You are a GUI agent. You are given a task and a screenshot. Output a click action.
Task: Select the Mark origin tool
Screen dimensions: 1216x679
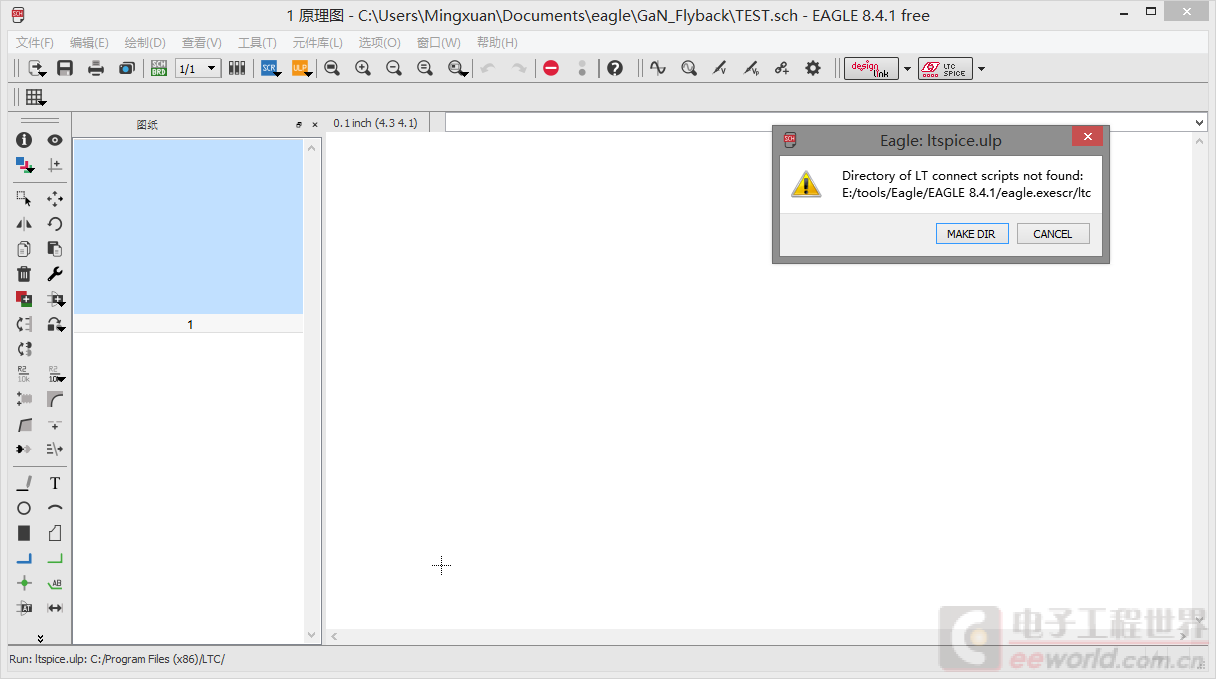[55, 165]
